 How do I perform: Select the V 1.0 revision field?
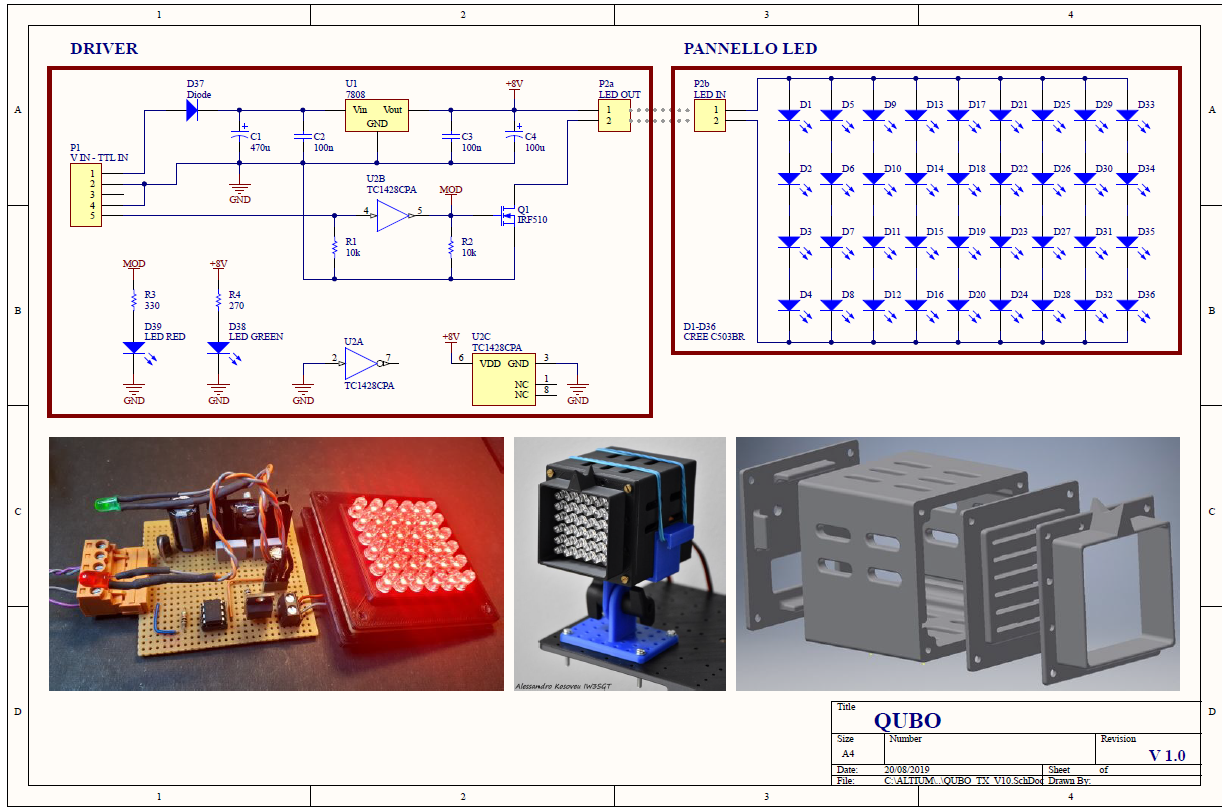pos(1166,755)
